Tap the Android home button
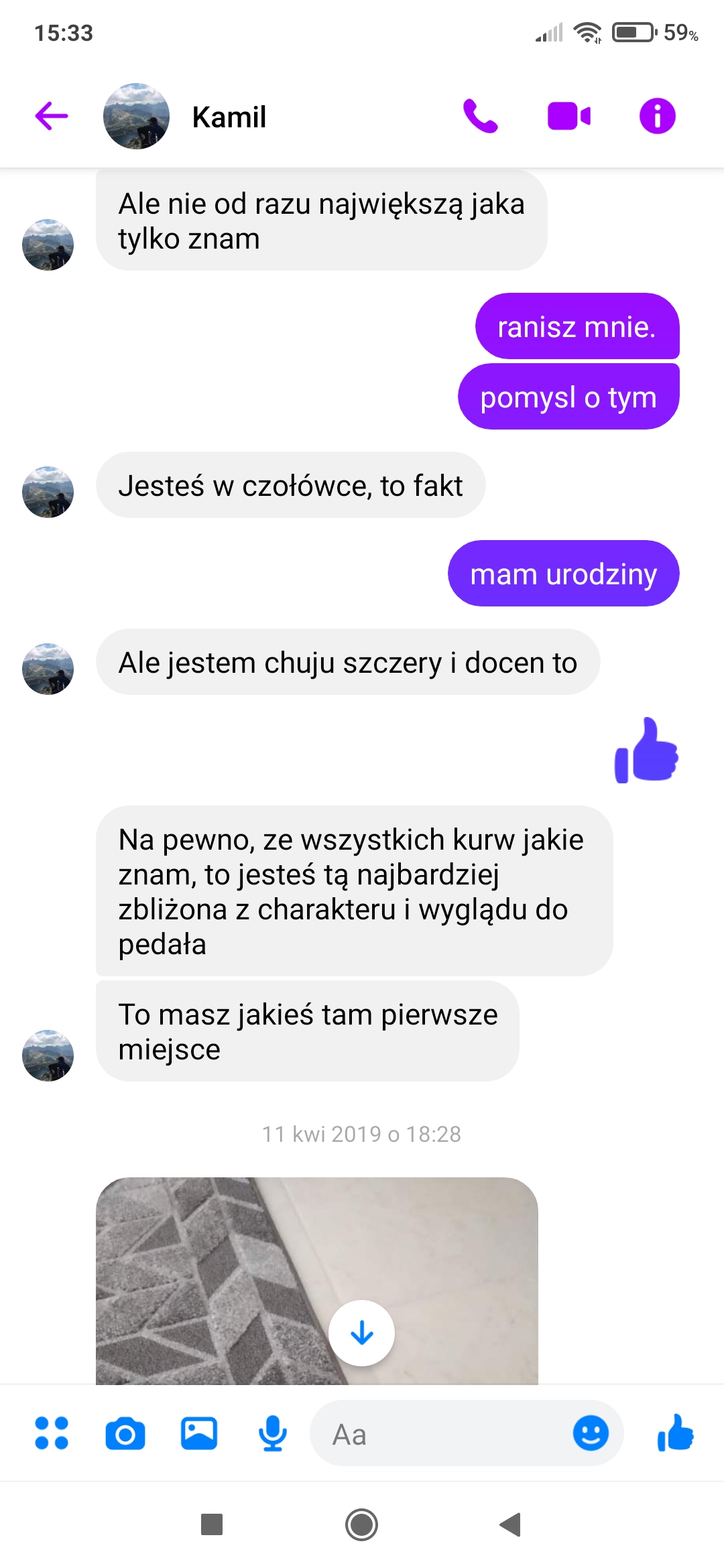This screenshot has width=724, height=1568. tap(361, 1524)
